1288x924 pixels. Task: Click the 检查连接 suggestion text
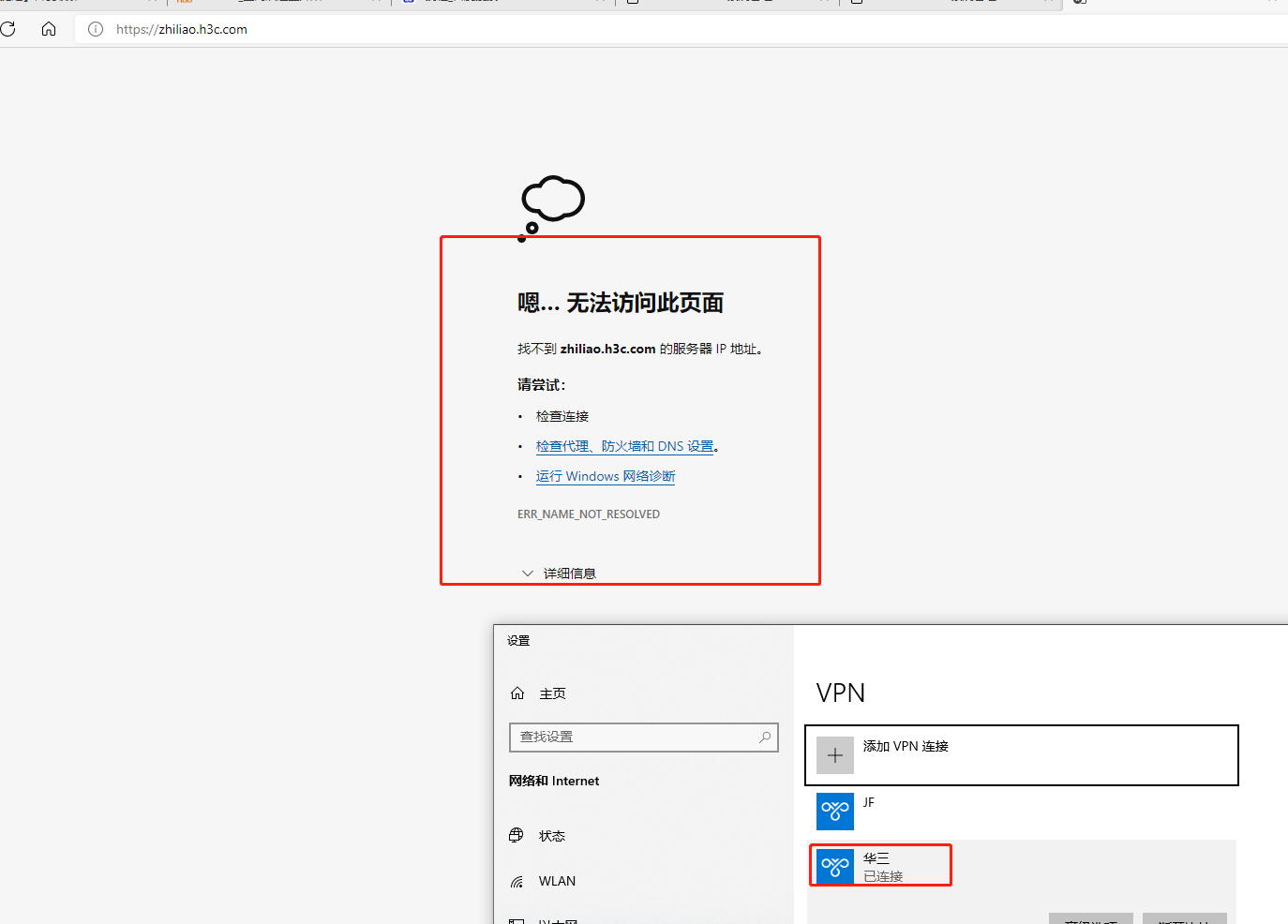[562, 416]
